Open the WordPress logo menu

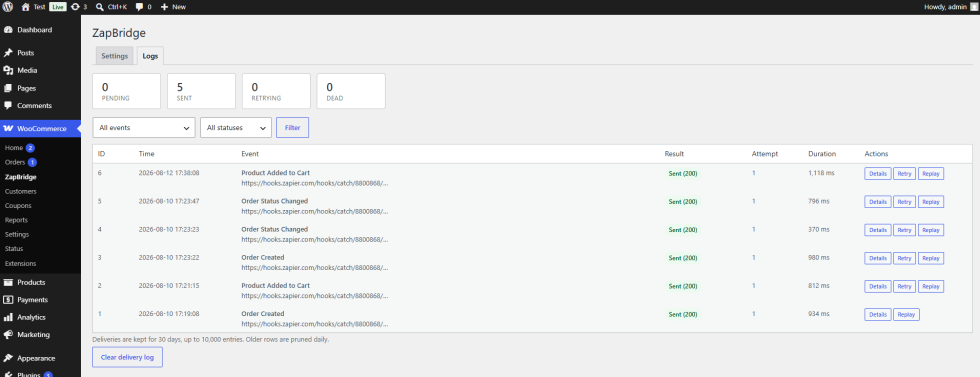coord(8,7)
